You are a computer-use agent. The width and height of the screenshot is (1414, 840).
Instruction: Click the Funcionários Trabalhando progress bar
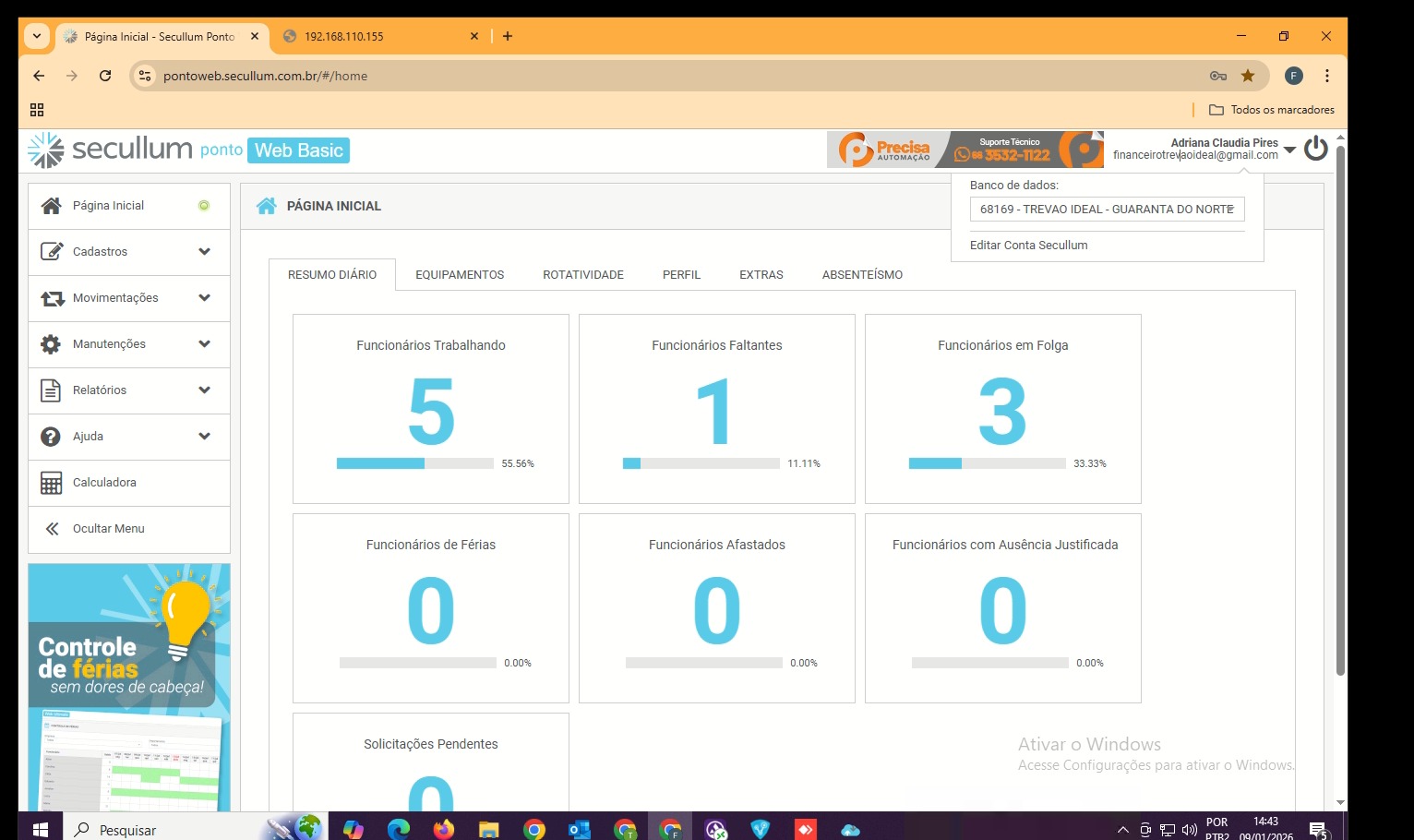(414, 463)
